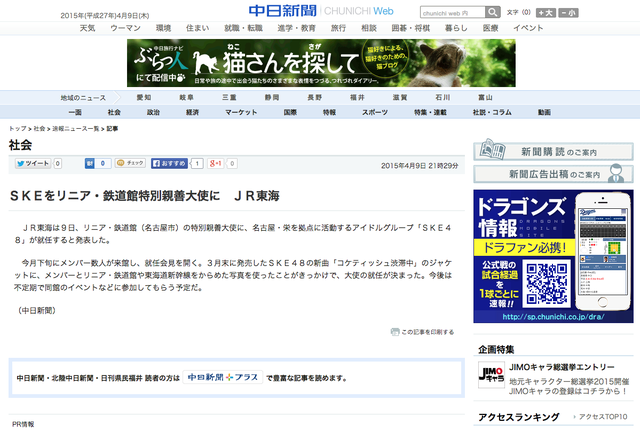Select the 岐阜 regional news tab
Image resolution: width=640 pixels, height=431 pixels.
(187, 98)
